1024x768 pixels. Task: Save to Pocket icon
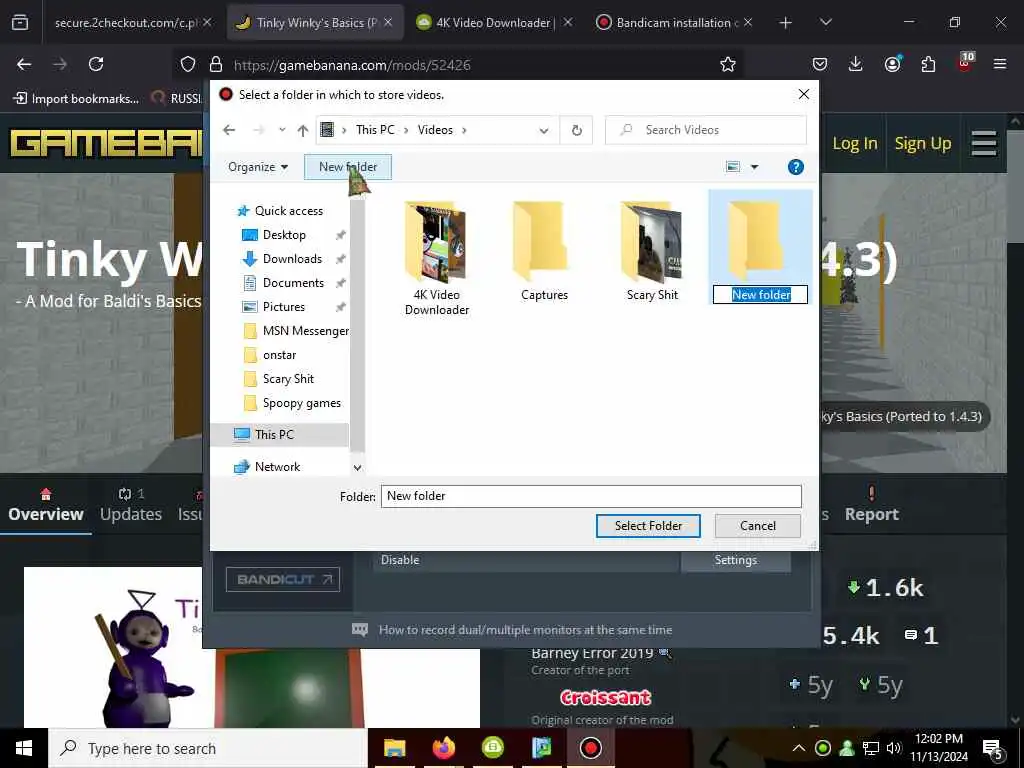(x=820, y=64)
